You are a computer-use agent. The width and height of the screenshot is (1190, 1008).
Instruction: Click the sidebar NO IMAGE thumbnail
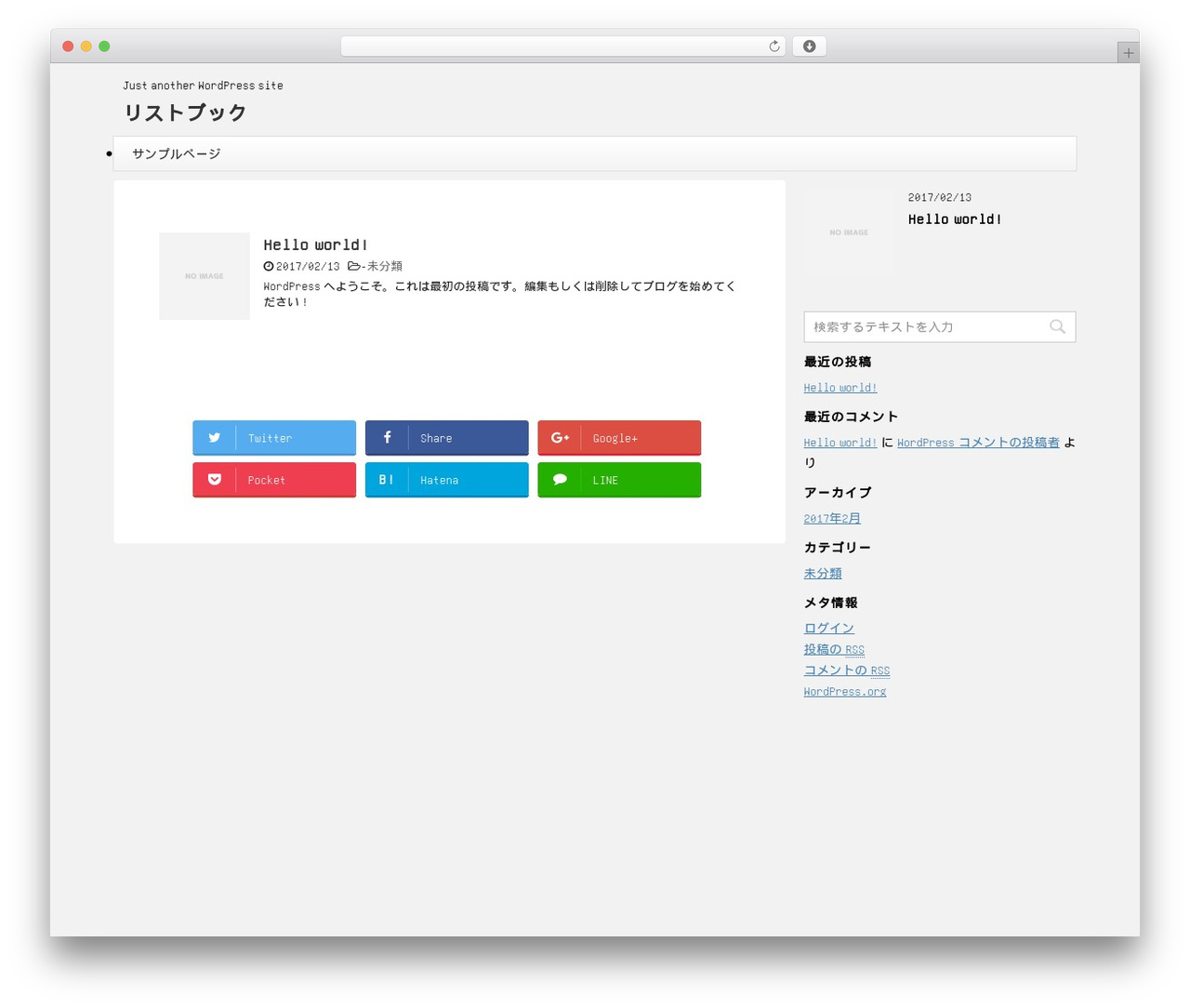tap(849, 232)
